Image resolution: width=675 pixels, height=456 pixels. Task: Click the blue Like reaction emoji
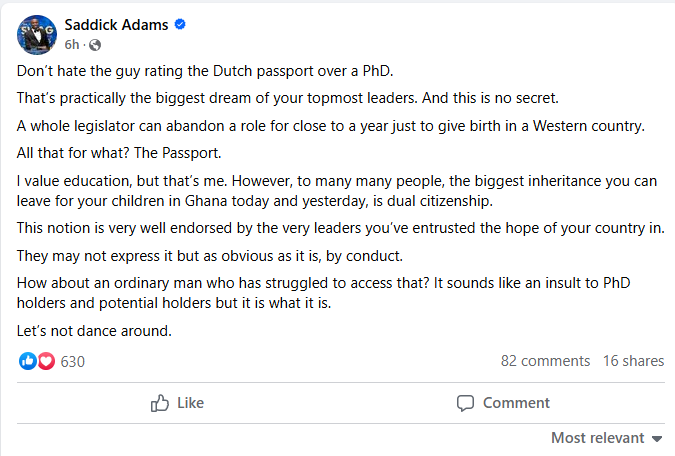pos(28,361)
